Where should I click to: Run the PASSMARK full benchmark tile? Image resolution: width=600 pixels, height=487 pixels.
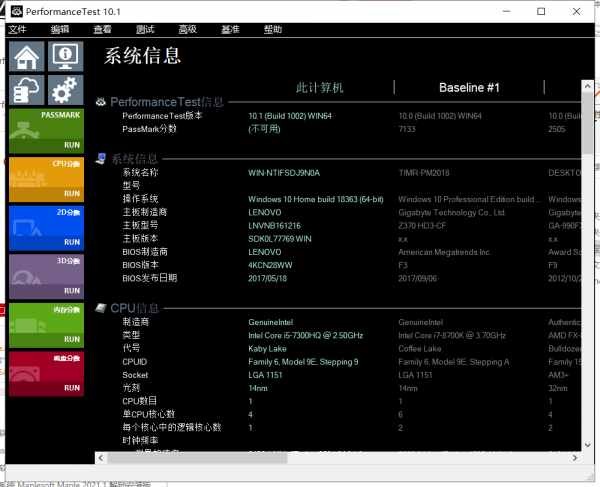[46, 131]
